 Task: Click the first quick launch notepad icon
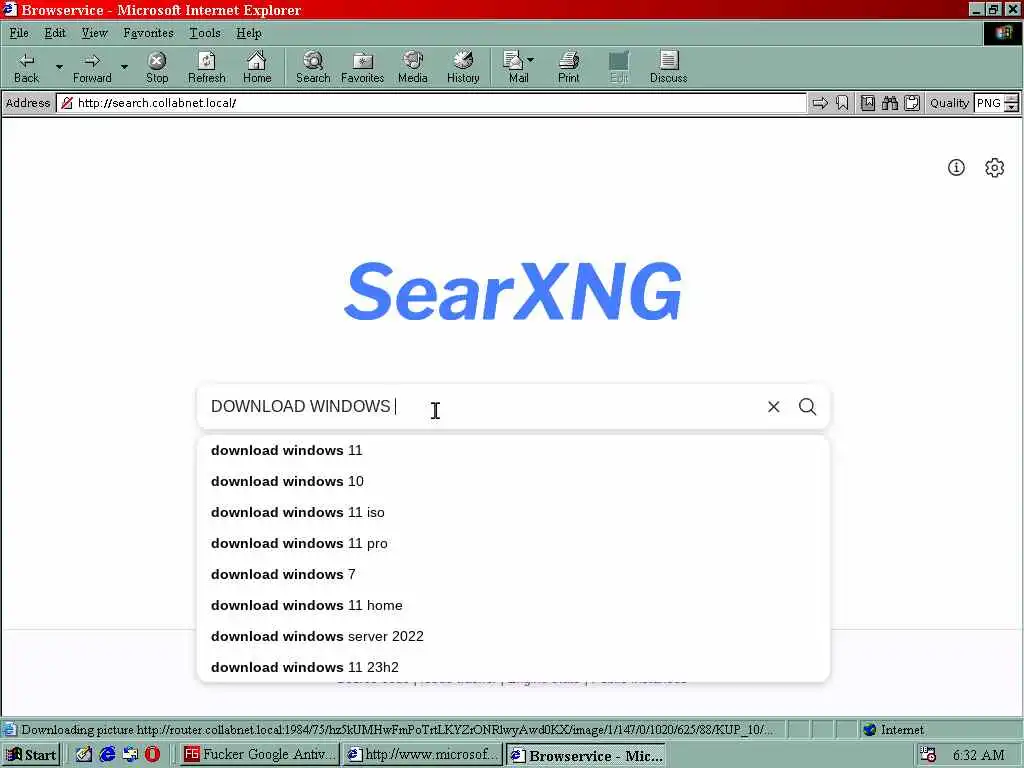click(x=84, y=754)
